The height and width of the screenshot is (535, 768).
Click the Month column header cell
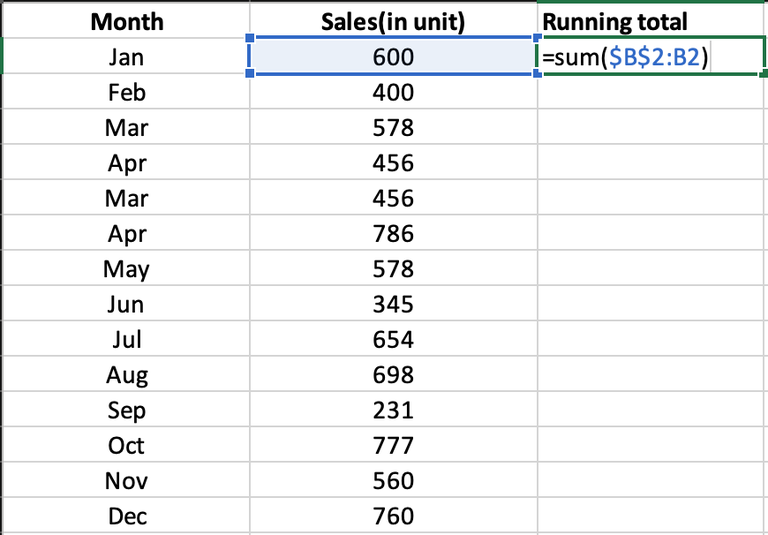click(x=126, y=22)
